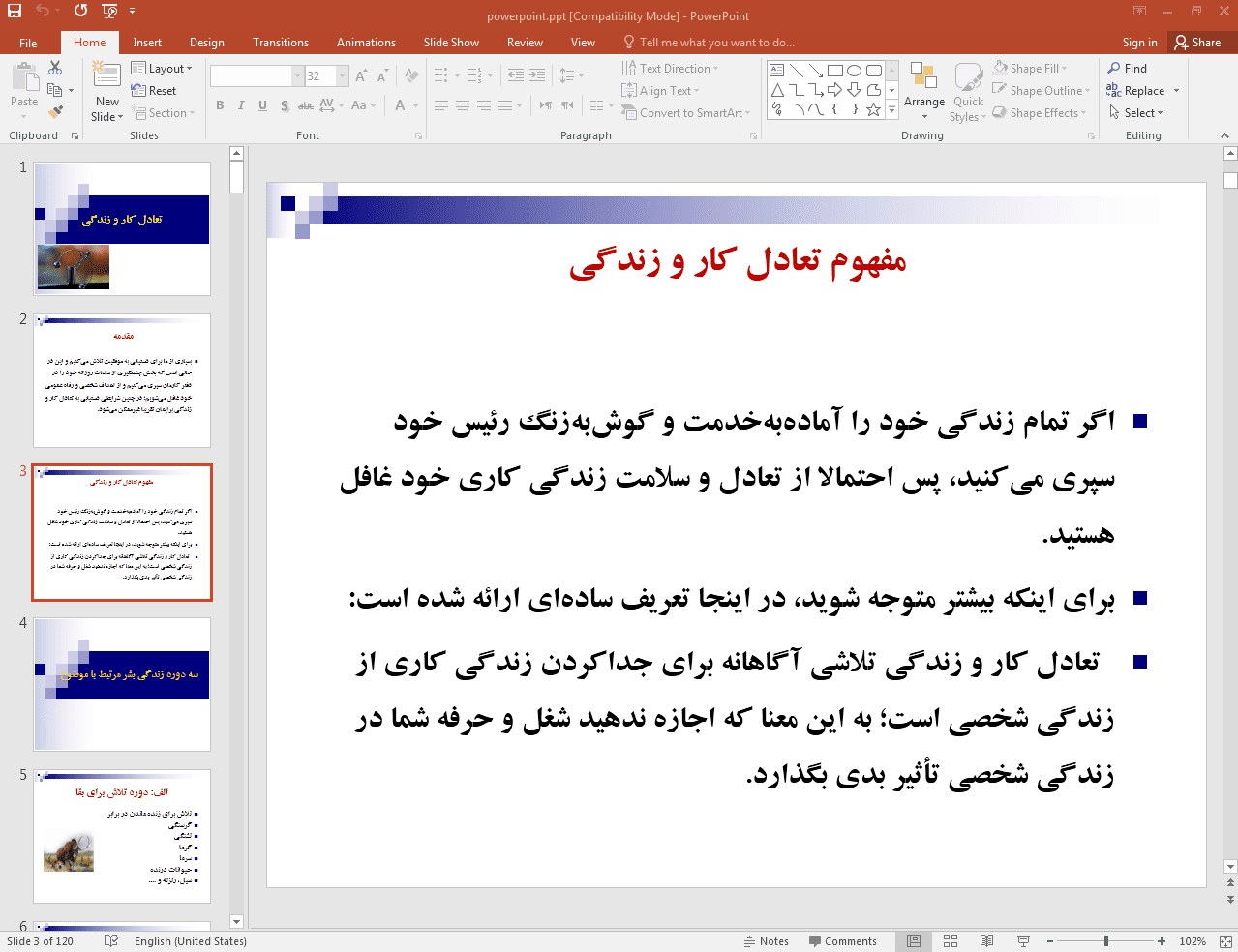Open Reading View from status bar

click(x=986, y=941)
